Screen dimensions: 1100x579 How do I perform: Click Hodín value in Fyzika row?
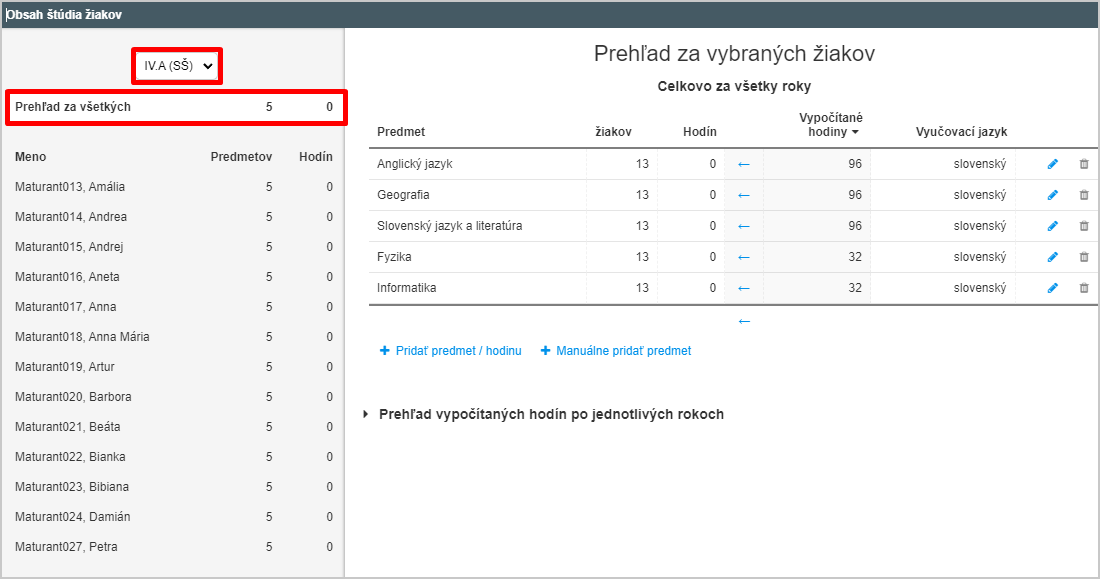(712, 257)
